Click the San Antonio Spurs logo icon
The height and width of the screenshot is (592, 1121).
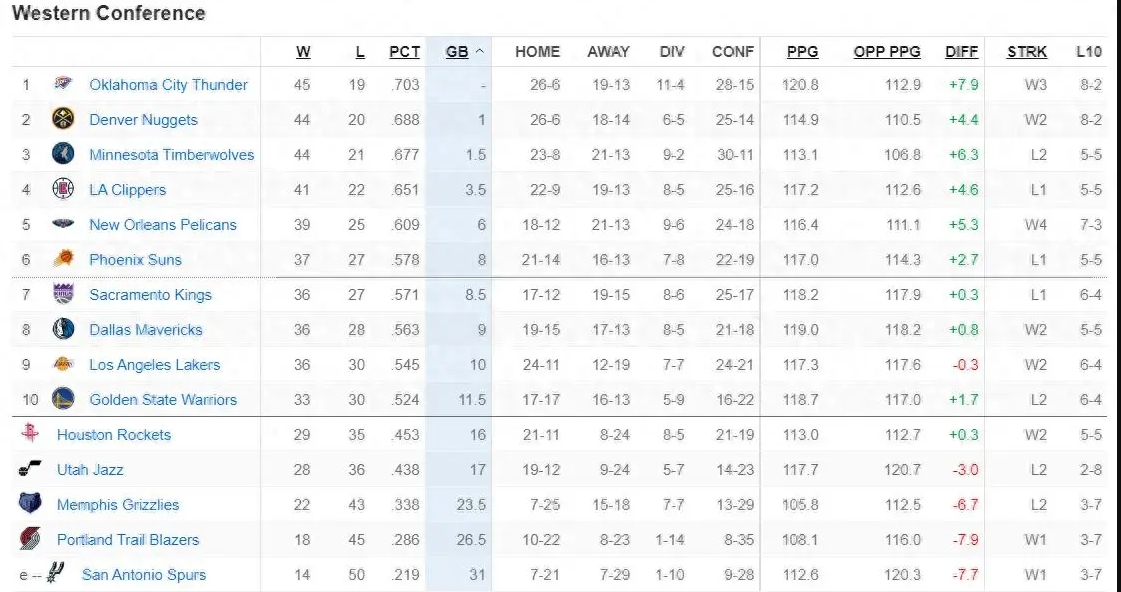coord(56,574)
